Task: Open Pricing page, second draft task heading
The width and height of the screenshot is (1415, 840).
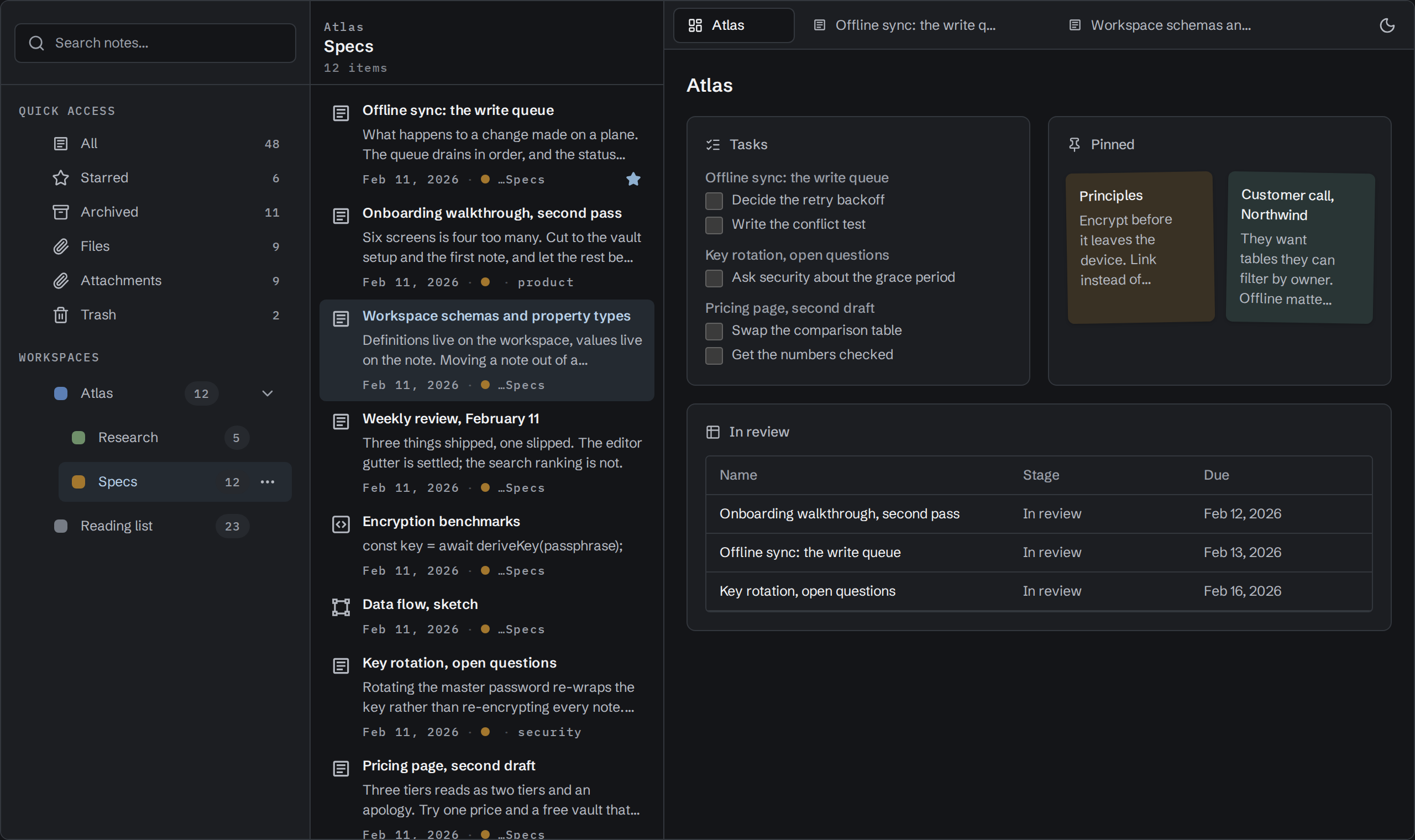Action: click(789, 308)
